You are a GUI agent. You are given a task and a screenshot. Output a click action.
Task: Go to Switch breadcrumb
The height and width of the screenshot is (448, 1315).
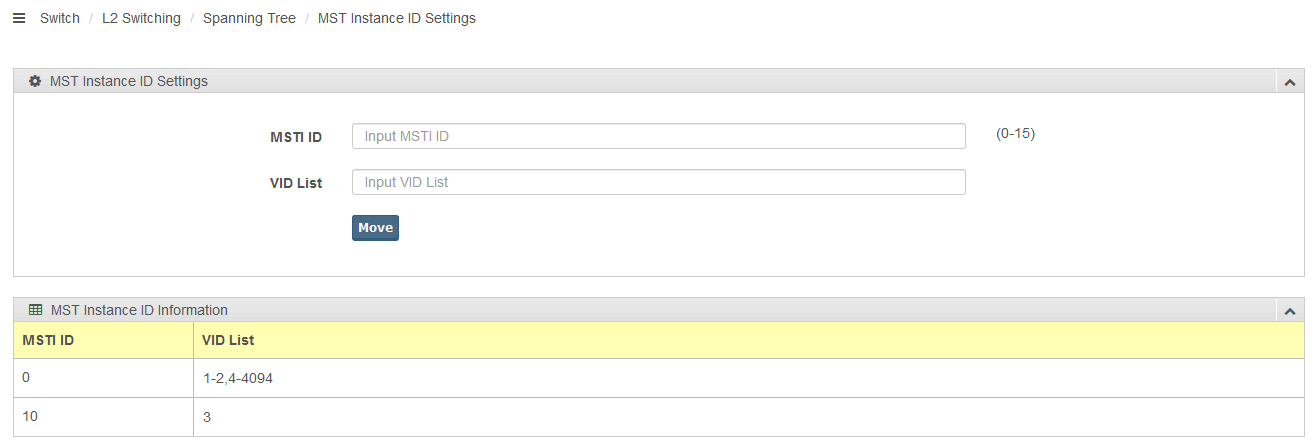pos(60,18)
